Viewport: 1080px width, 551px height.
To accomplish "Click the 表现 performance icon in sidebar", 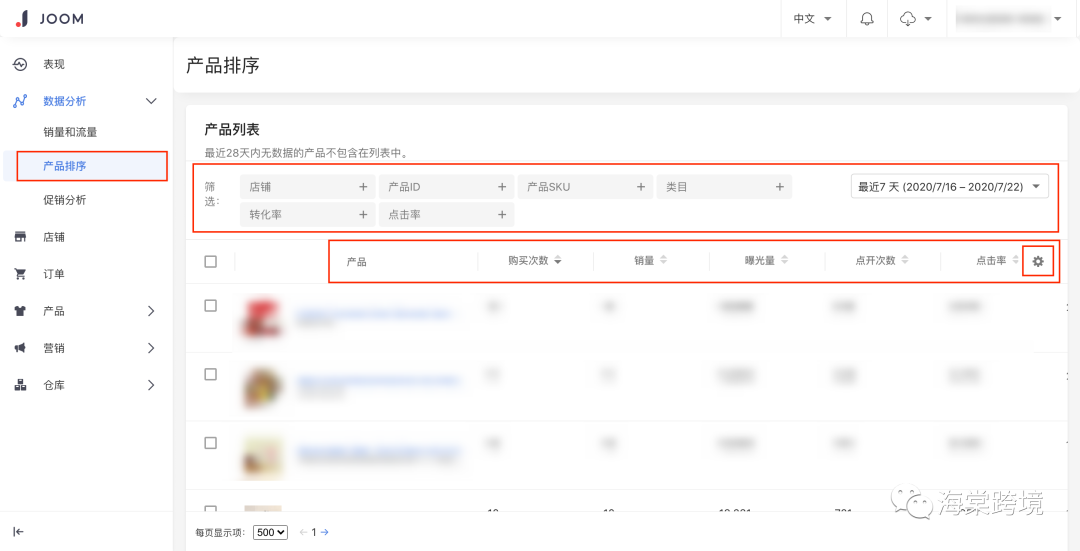I will pos(20,64).
